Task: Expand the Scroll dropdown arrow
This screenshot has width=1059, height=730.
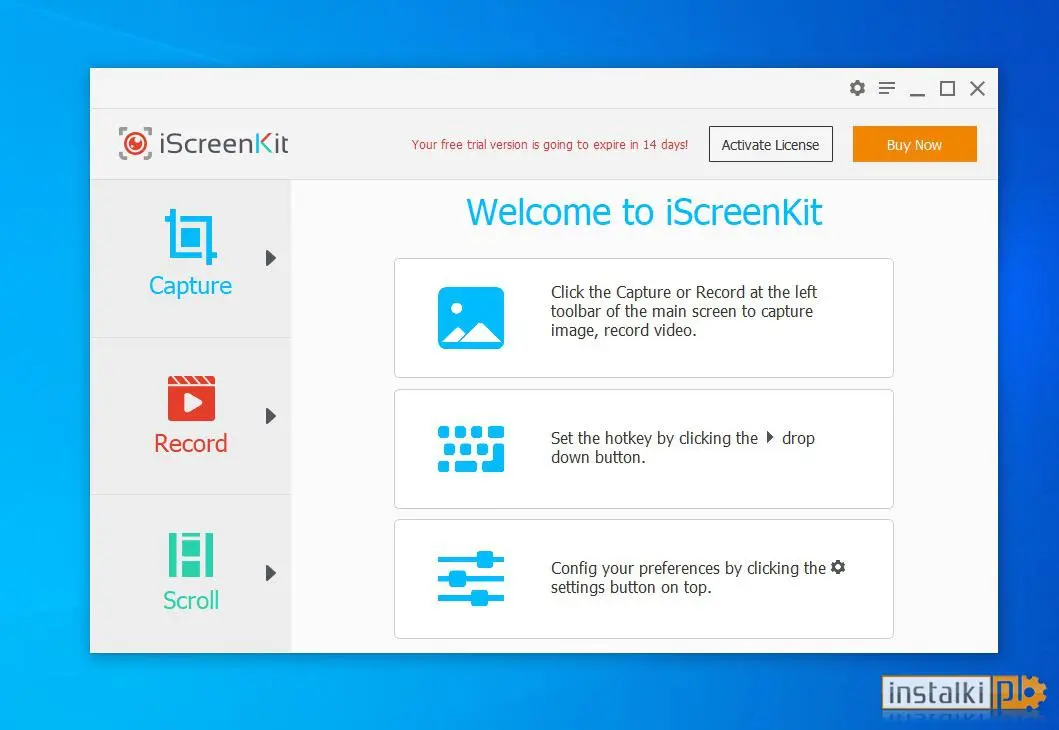Action: tap(271, 573)
